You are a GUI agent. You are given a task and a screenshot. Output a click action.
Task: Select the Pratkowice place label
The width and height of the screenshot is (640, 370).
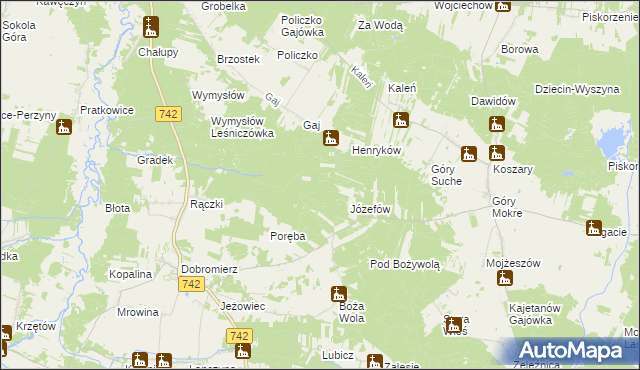tap(107, 110)
